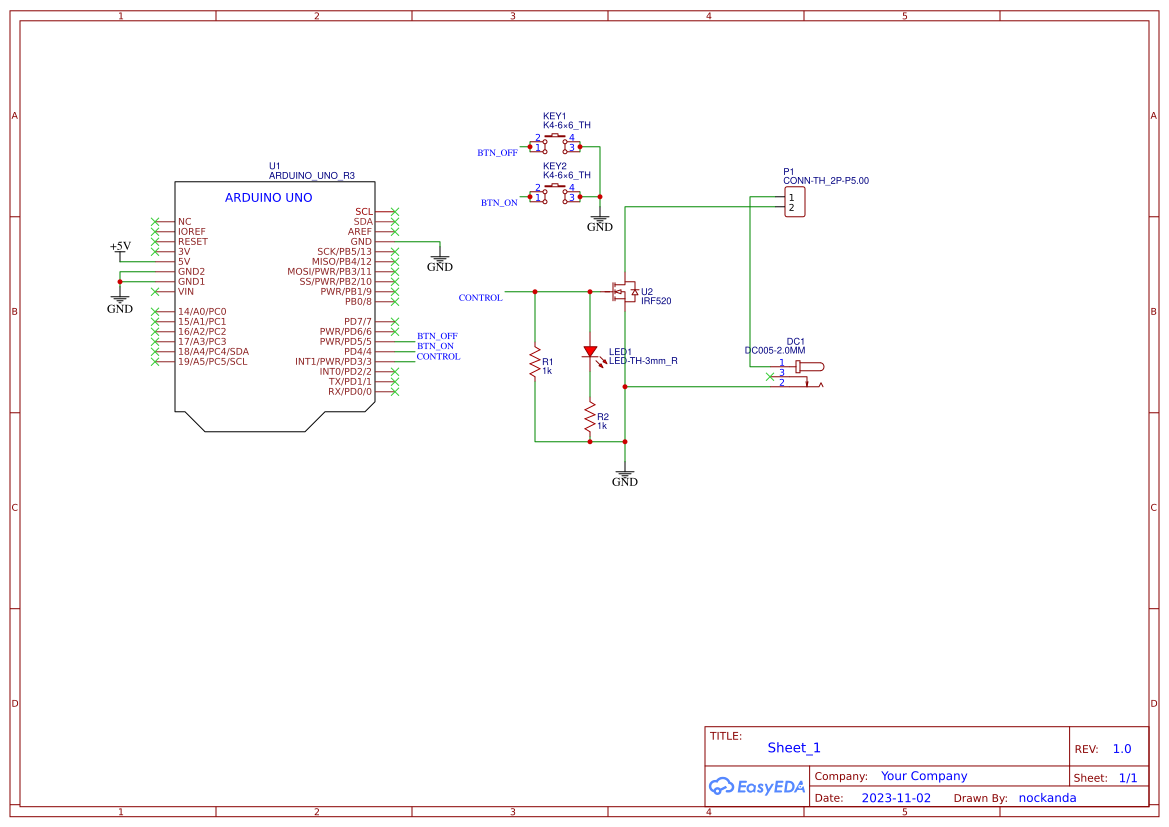Select the IRF520 MOSFET symbol U2

[625, 292]
